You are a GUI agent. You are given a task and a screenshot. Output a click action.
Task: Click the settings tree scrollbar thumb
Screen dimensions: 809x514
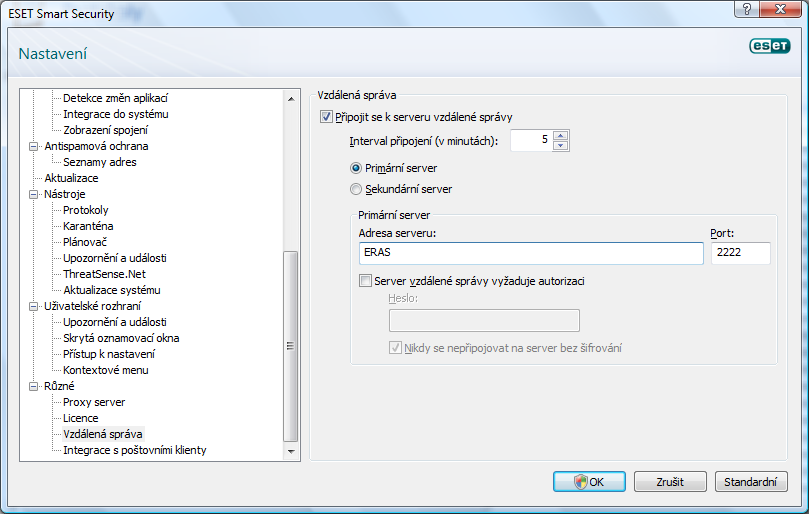click(291, 346)
